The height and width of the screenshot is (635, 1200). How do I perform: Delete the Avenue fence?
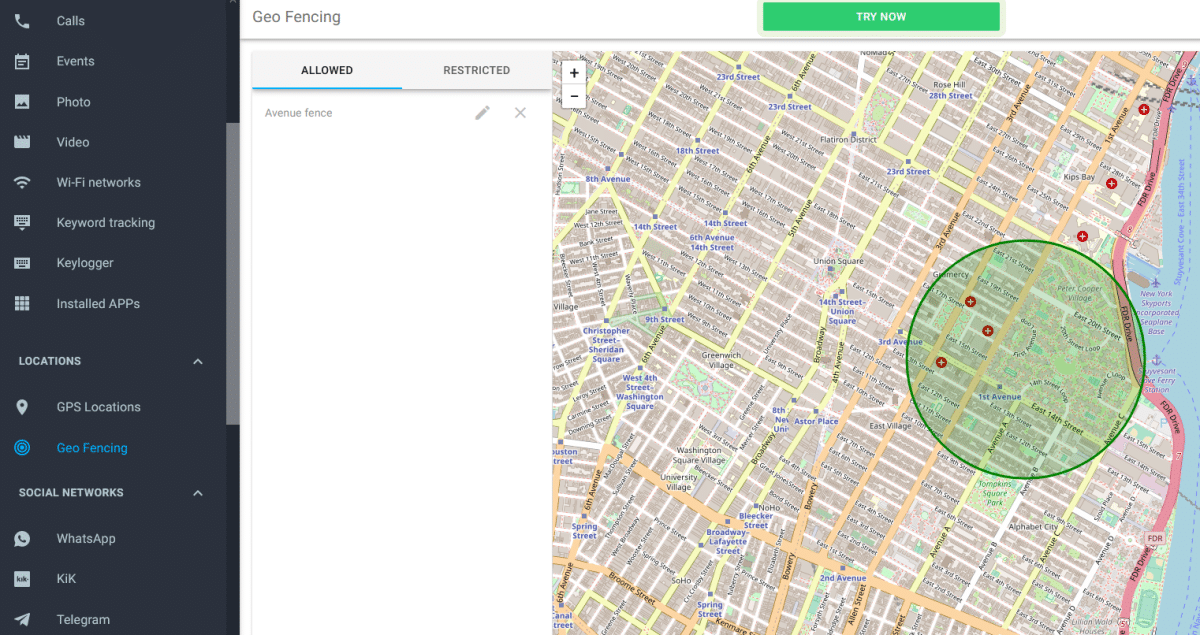(520, 113)
